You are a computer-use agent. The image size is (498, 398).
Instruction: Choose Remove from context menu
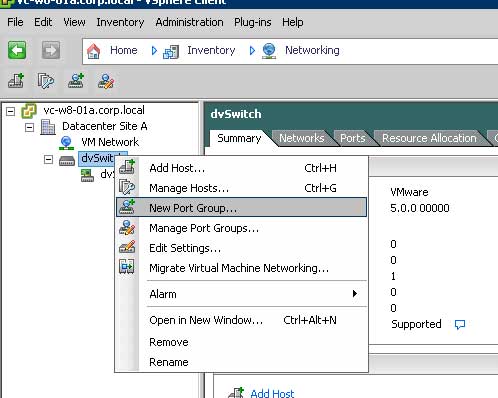[x=242, y=342]
